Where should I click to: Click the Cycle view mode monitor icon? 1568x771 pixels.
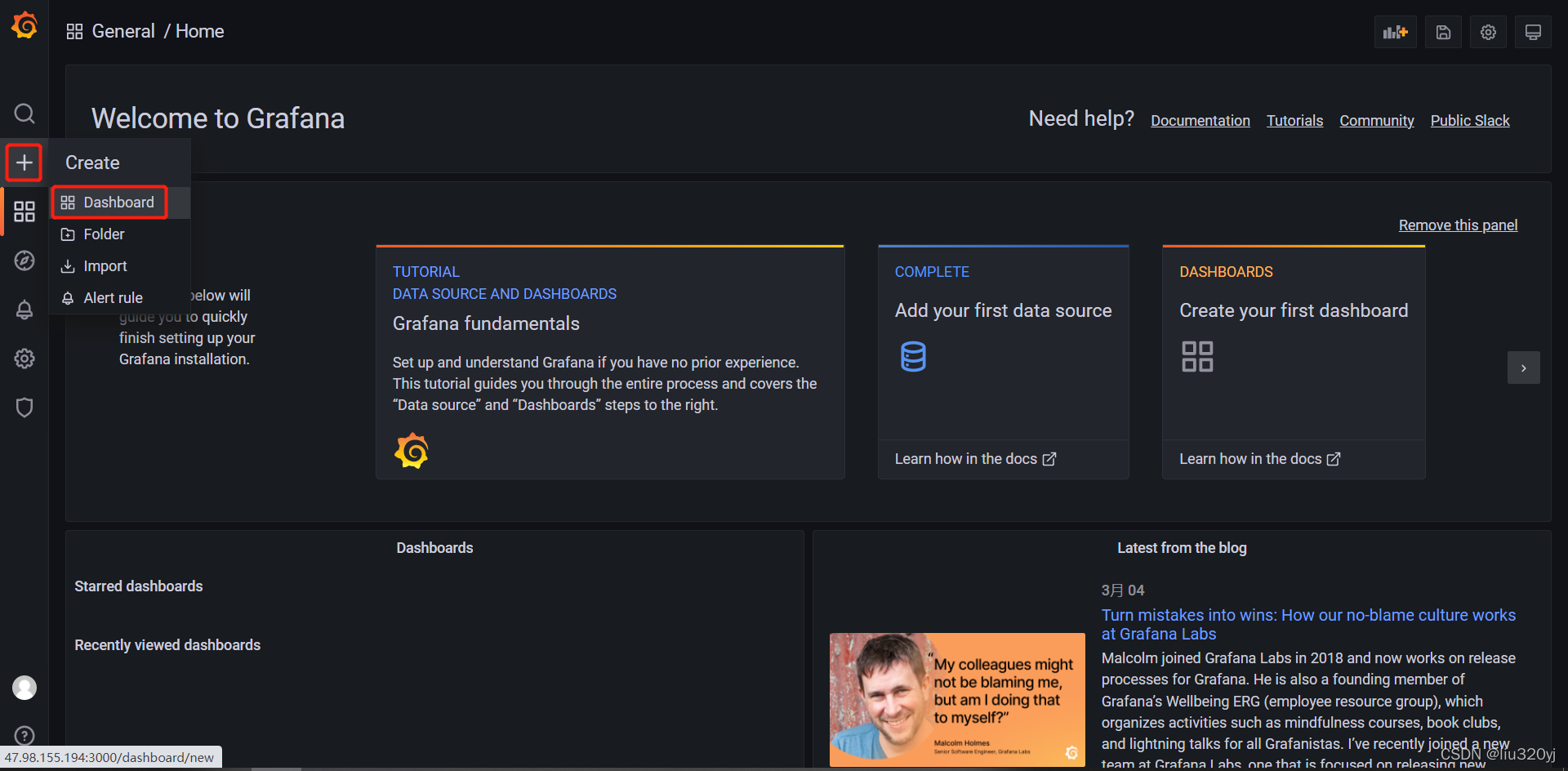click(1533, 32)
